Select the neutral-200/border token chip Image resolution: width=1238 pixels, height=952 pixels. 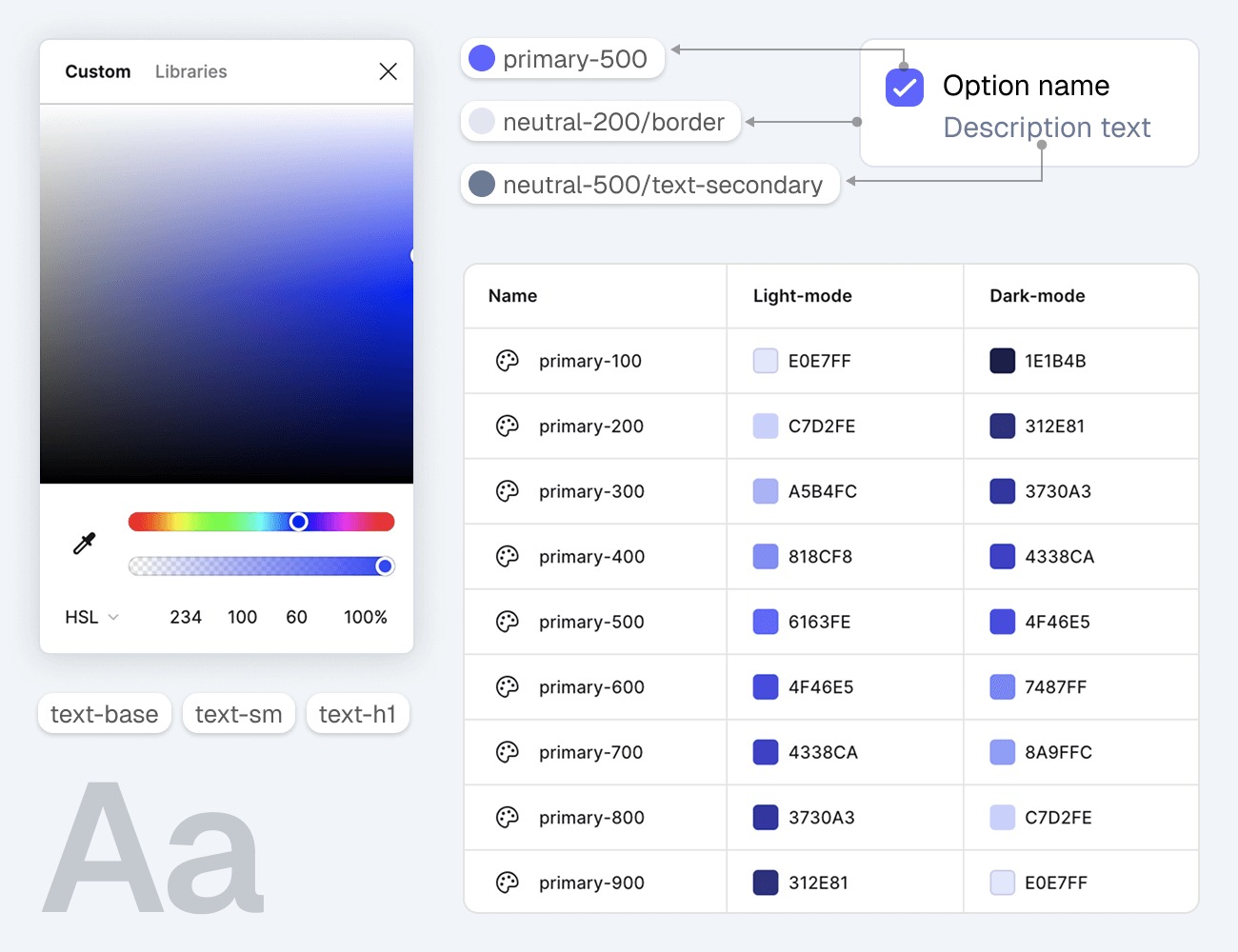tap(600, 121)
